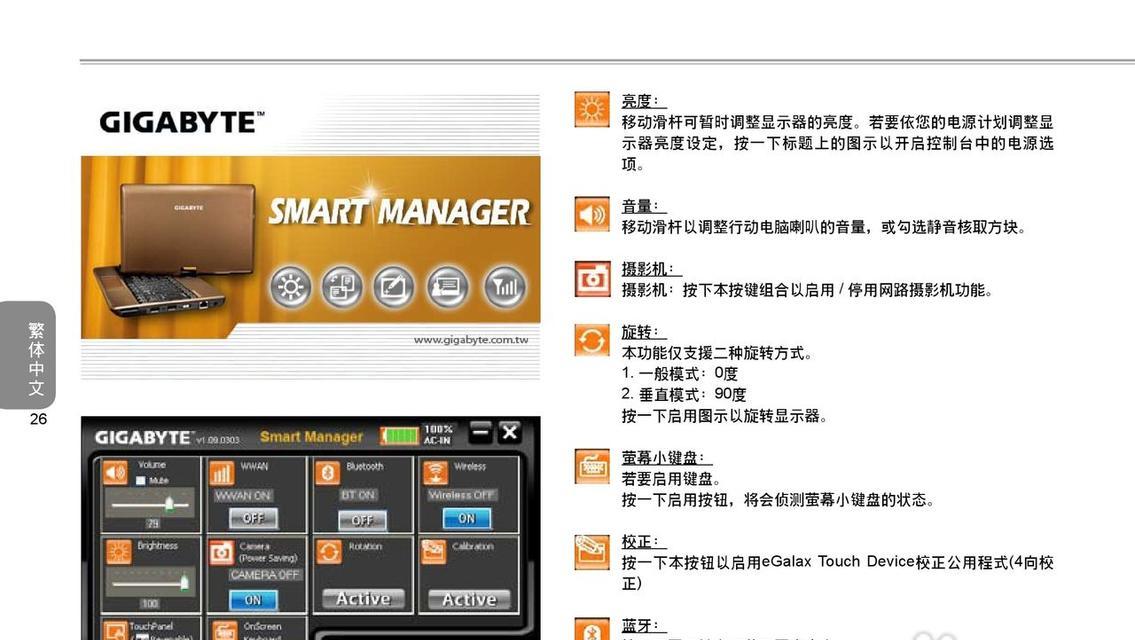Click the Brightness sun icon in Smart Manager
This screenshot has width=1135, height=640.
coord(118,552)
